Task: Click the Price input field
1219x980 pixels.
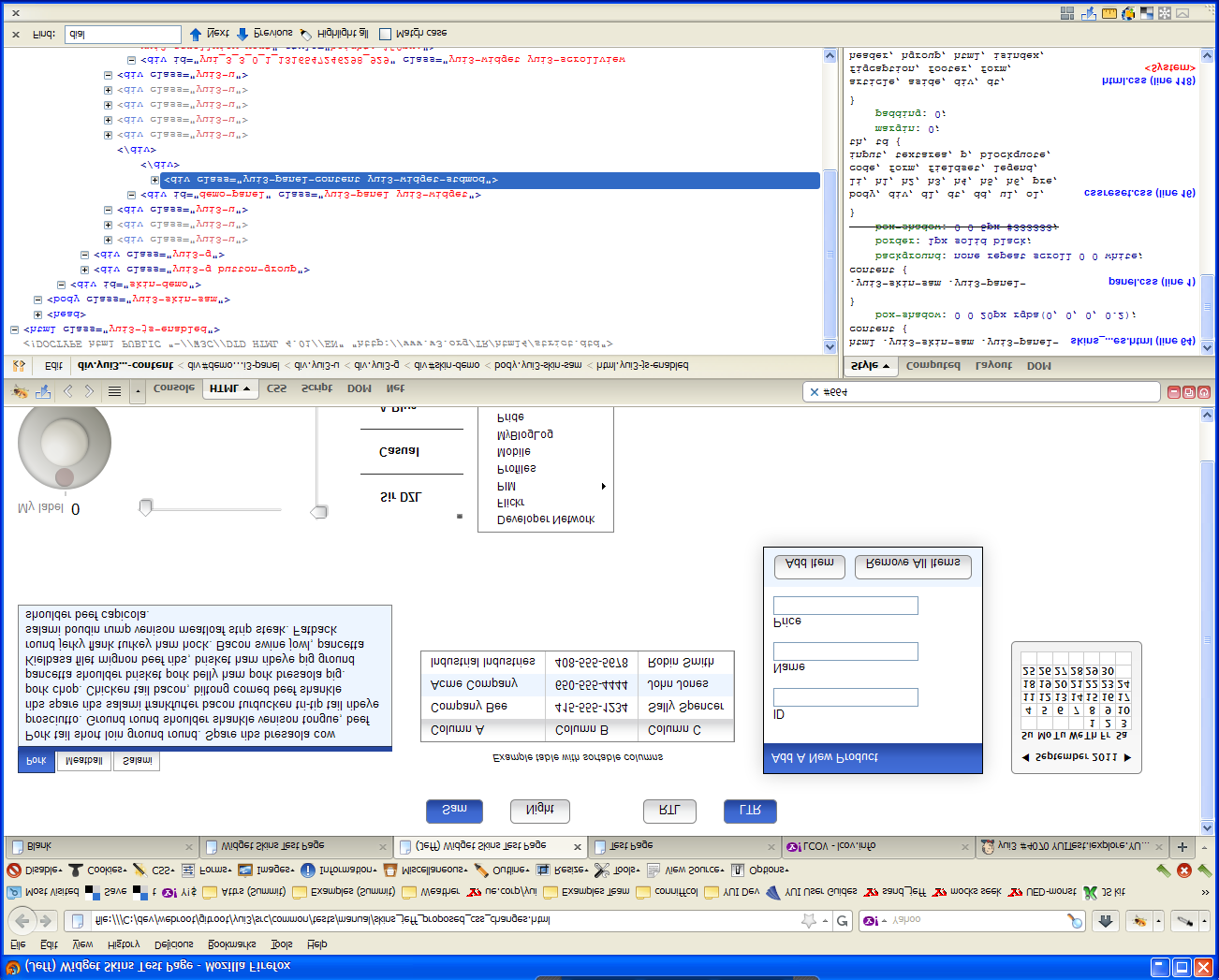Action: click(x=845, y=606)
